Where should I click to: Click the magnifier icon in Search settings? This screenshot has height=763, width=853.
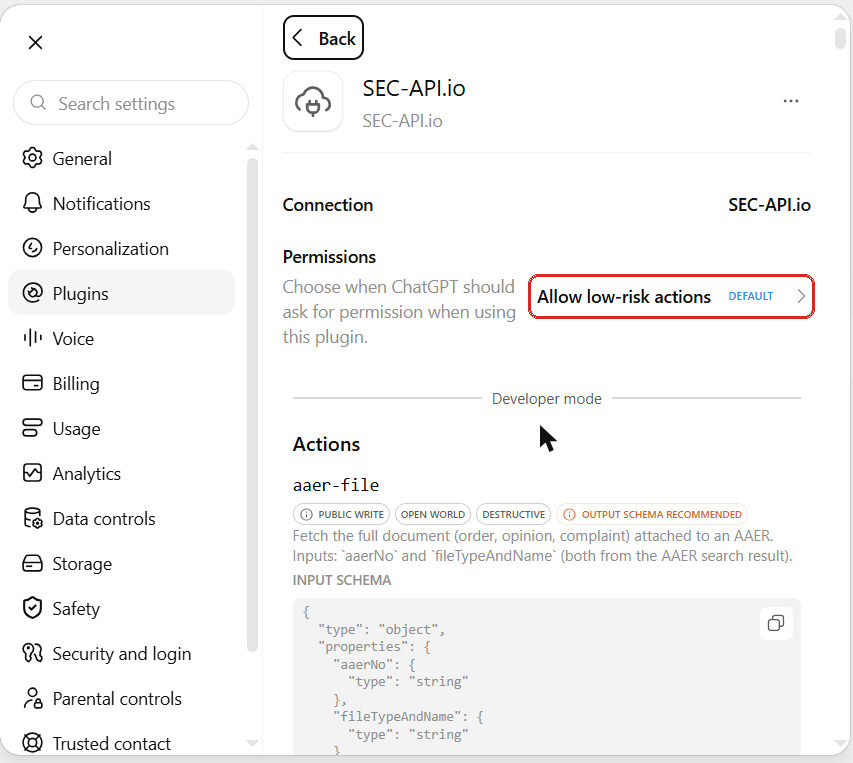pos(38,102)
